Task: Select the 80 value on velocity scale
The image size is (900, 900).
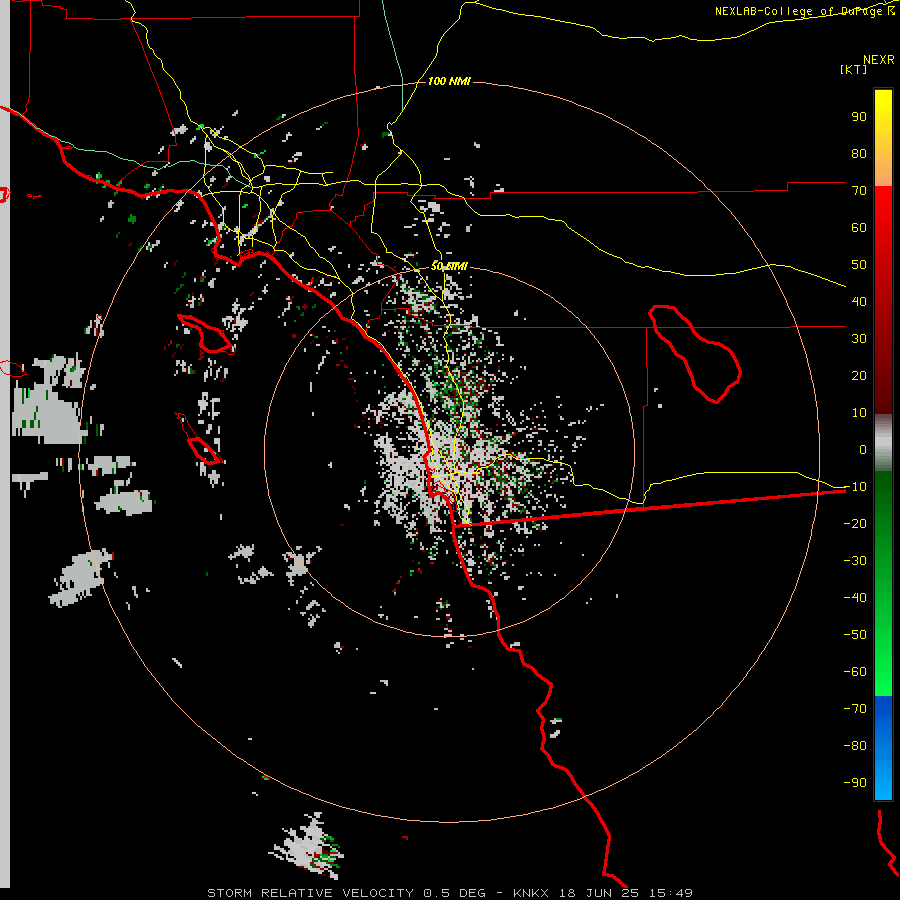Action: pyautogui.click(x=859, y=153)
